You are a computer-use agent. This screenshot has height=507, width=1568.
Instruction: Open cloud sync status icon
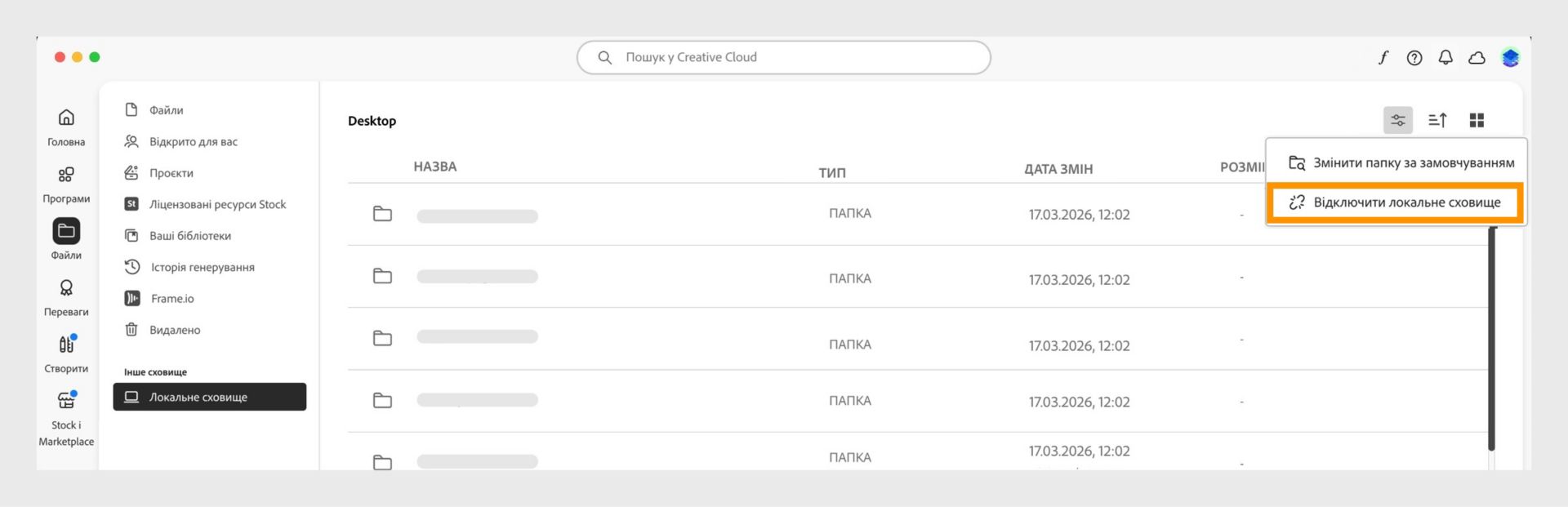point(1477,58)
